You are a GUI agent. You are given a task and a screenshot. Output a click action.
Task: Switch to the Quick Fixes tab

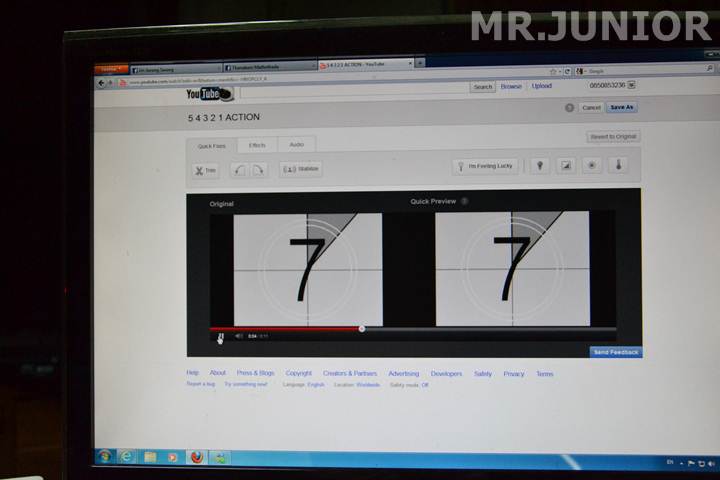212,146
